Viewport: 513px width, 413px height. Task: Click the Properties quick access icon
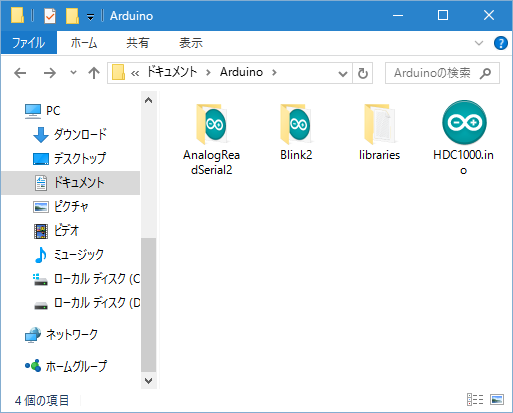(x=50, y=16)
